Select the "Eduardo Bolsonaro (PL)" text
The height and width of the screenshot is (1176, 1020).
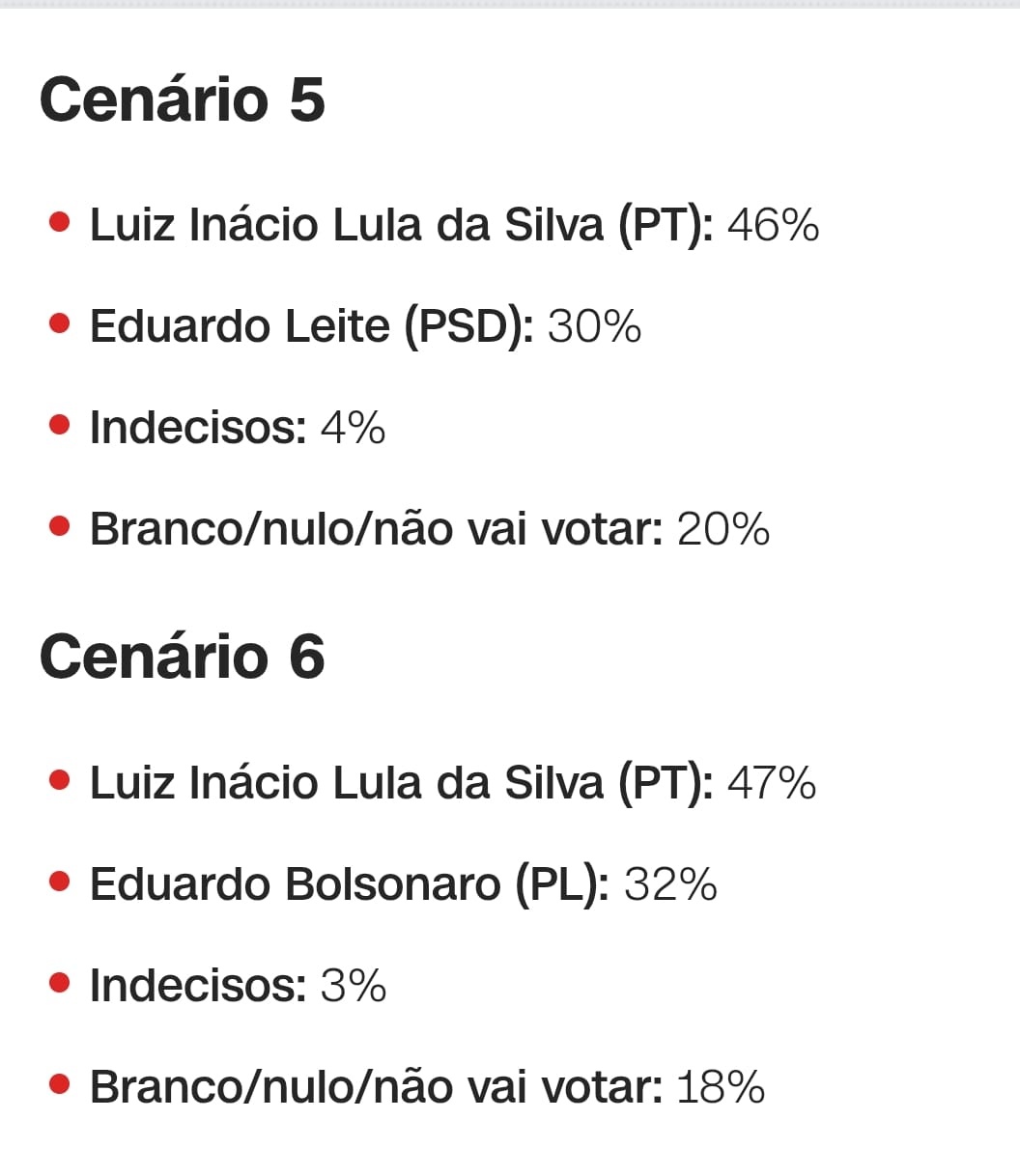click(x=349, y=884)
